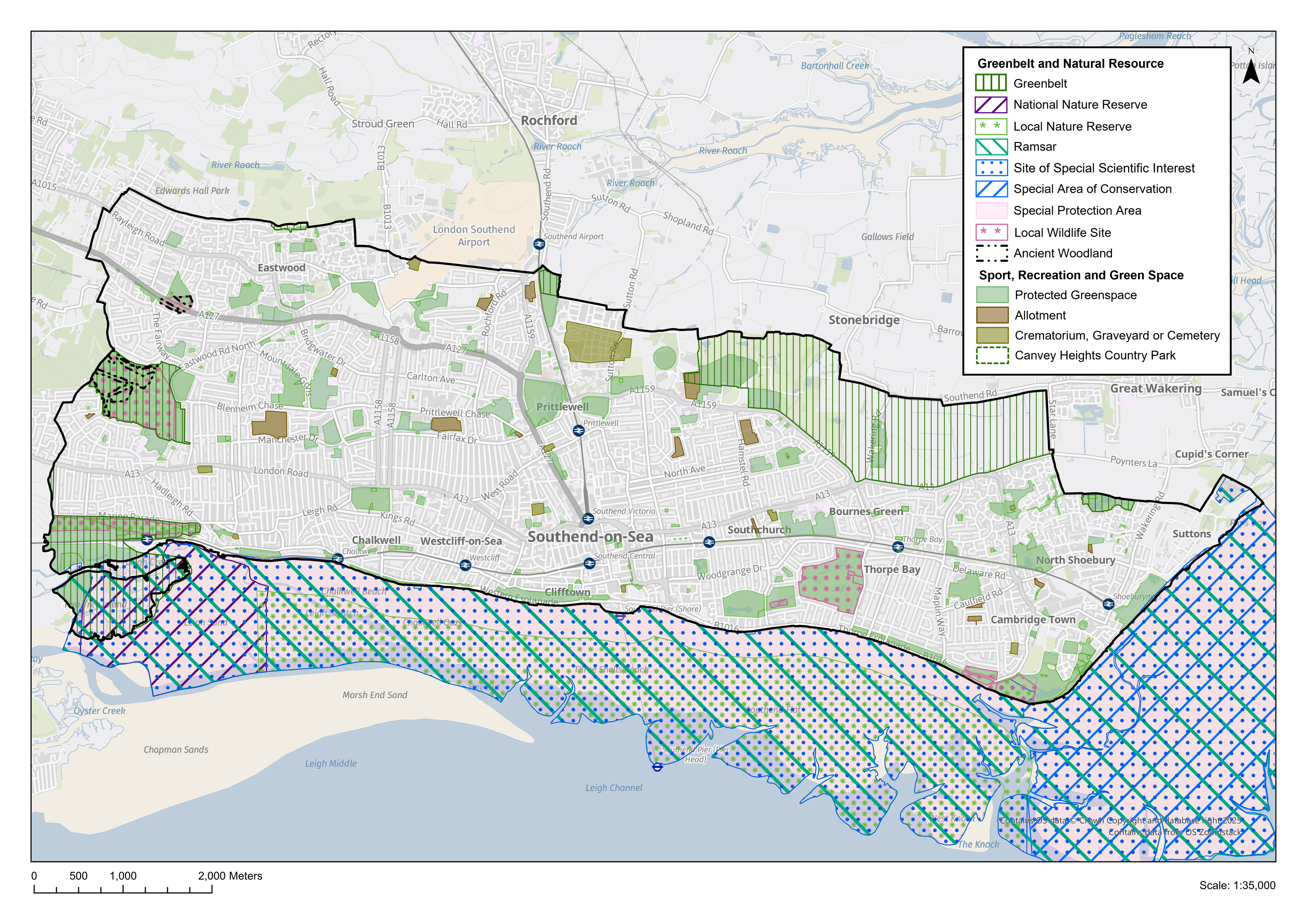This screenshot has height=924, width=1307.
Task: Click the 'Bournes Green' place label
Action: click(x=866, y=512)
